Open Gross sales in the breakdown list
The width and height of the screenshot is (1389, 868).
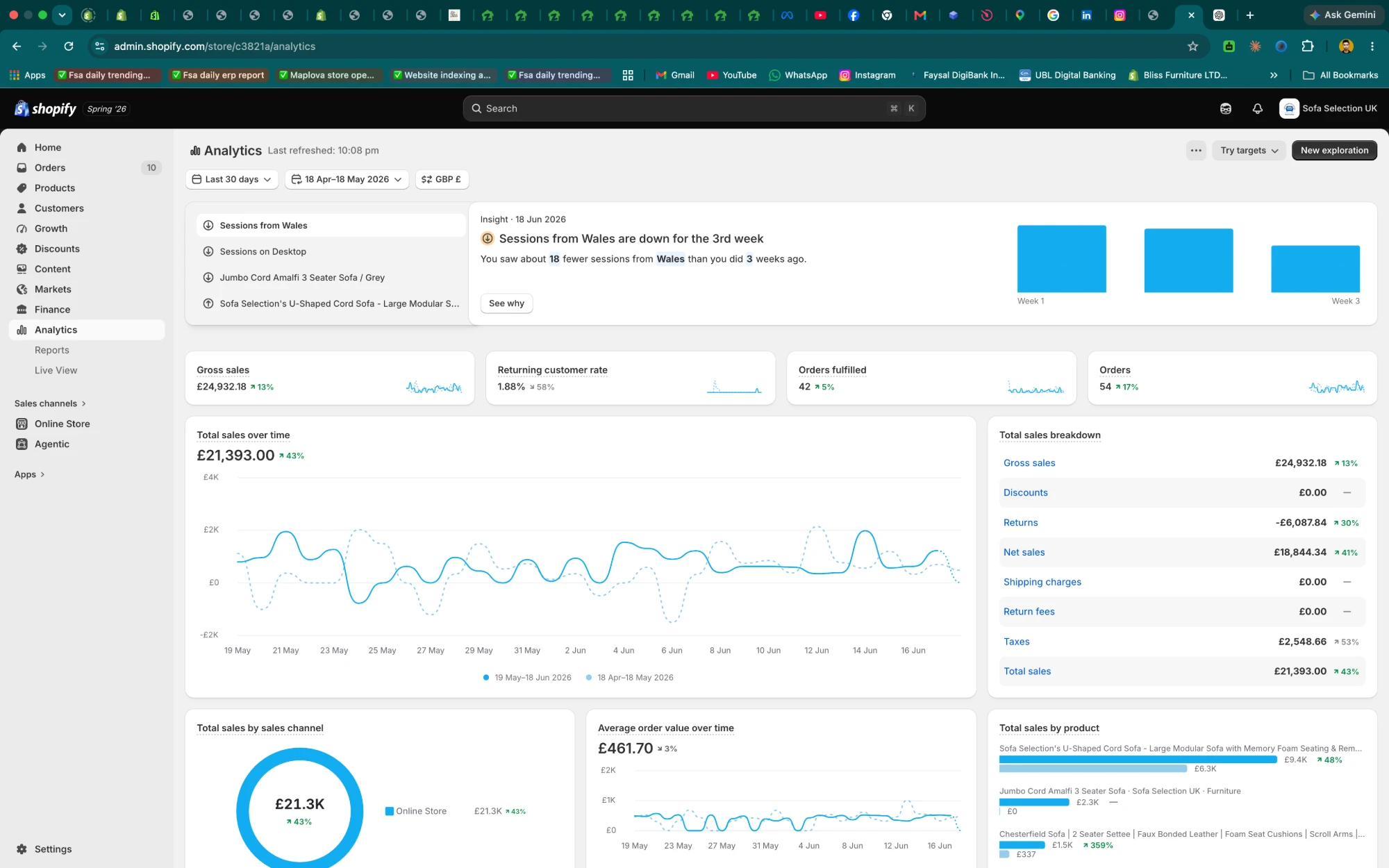(x=1029, y=463)
